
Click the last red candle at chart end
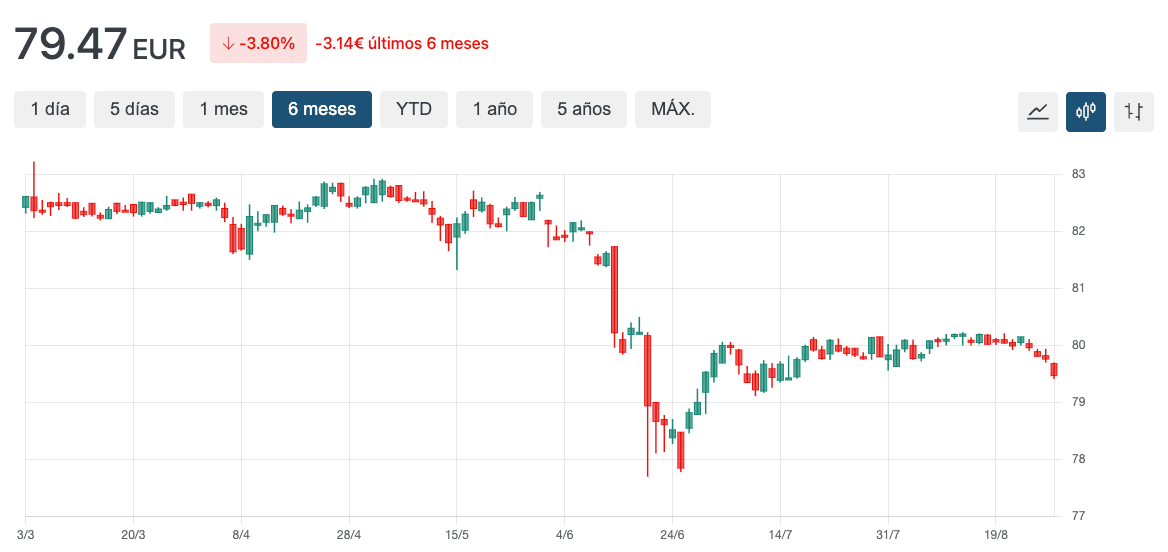(1054, 370)
